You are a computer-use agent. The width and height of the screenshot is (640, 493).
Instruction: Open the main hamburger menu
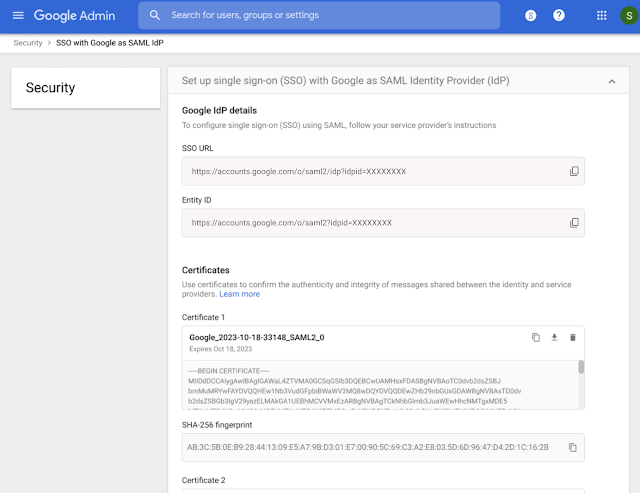coord(18,16)
